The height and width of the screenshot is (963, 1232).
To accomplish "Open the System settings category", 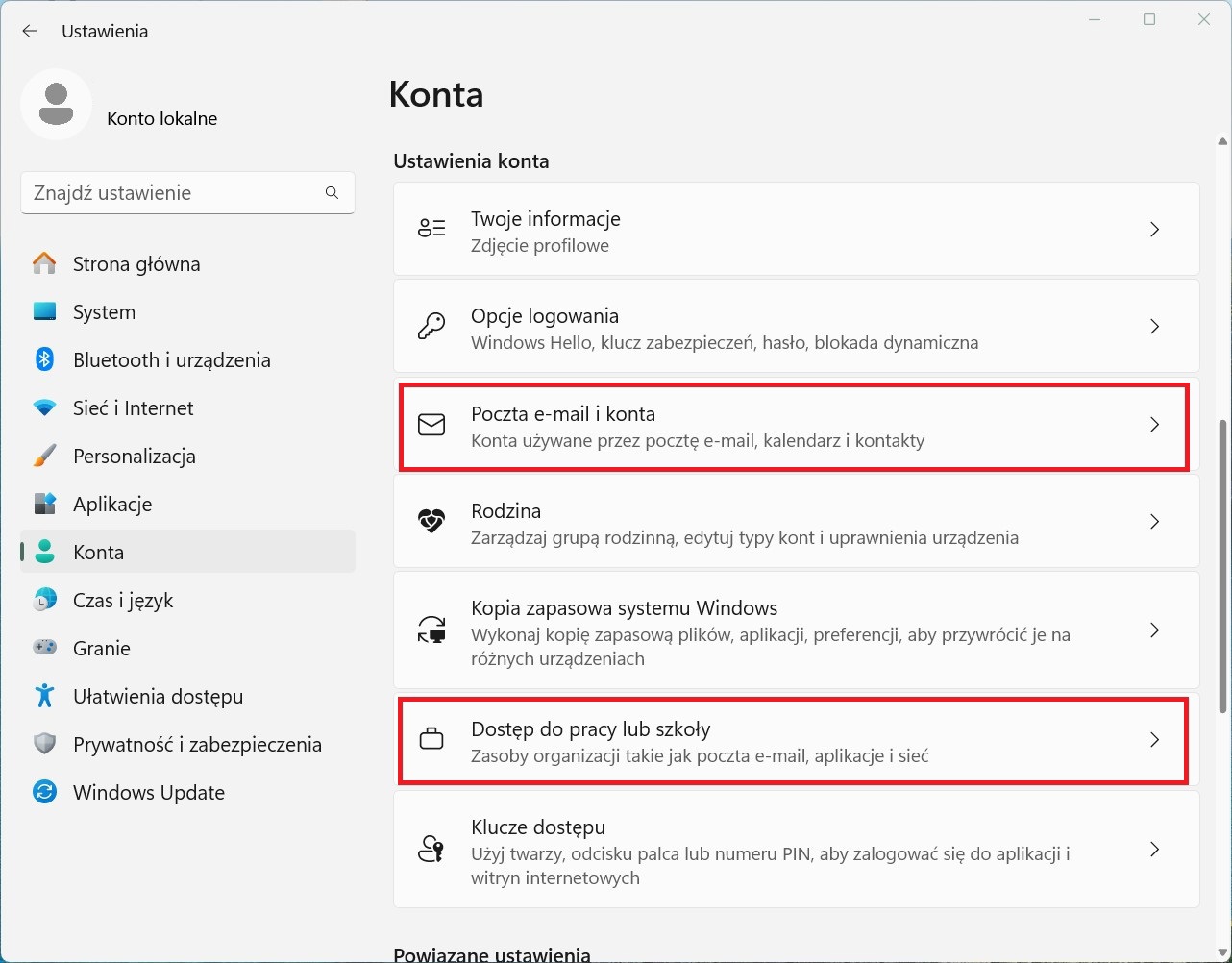I will [187, 311].
